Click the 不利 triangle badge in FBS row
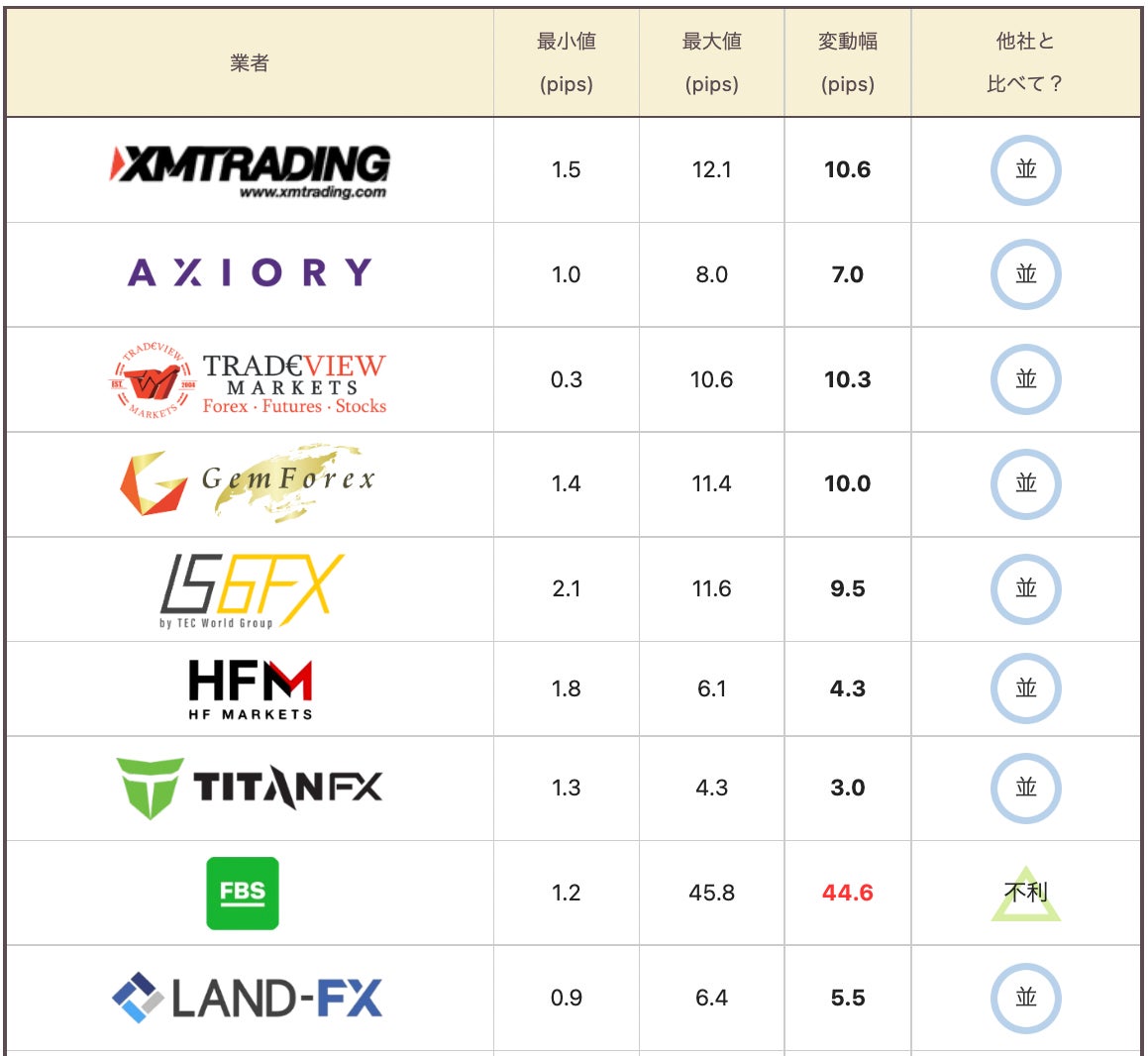1148x1056 pixels. [1026, 894]
